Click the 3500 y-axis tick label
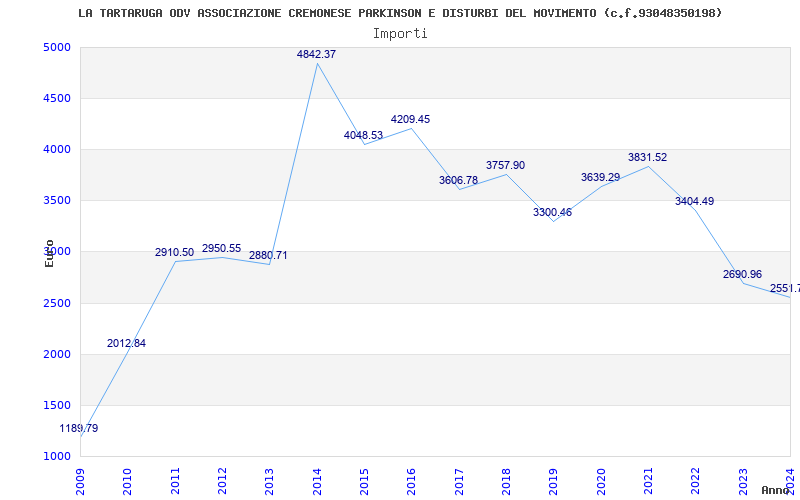This screenshot has height=500, width=800. point(57,201)
